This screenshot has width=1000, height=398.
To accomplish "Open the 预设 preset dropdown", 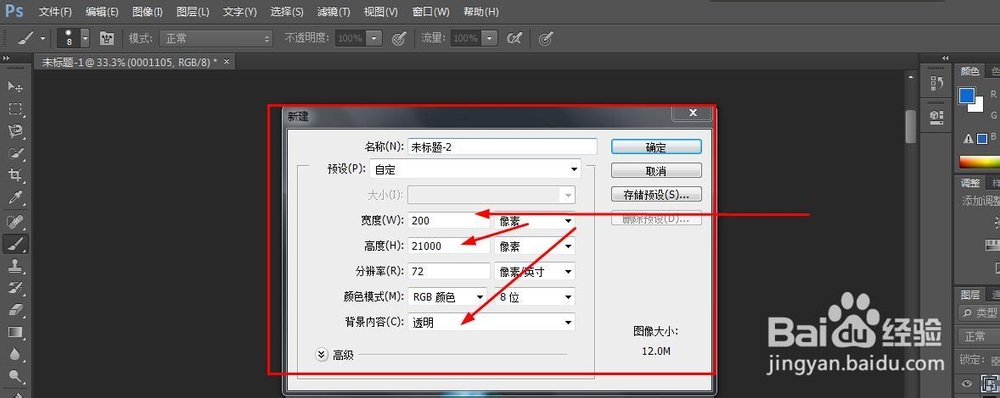I will pyautogui.click(x=475, y=170).
